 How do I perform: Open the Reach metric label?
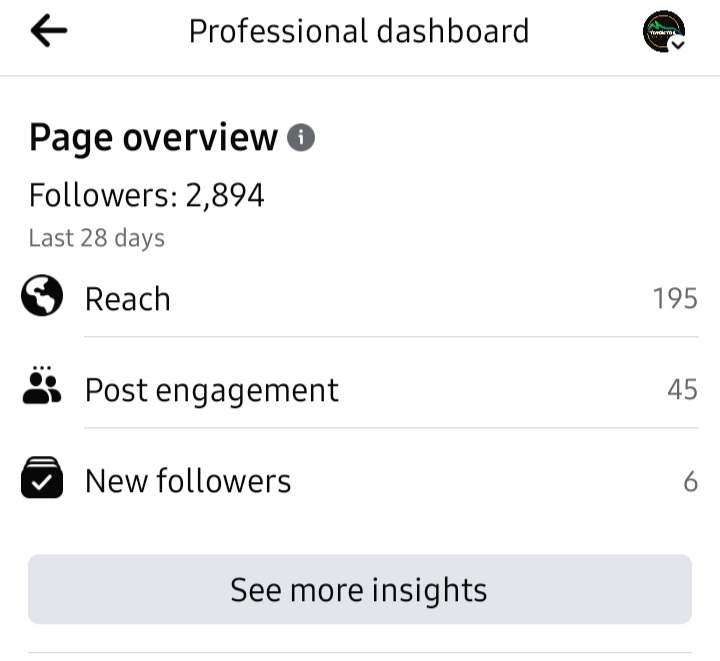pos(127,299)
